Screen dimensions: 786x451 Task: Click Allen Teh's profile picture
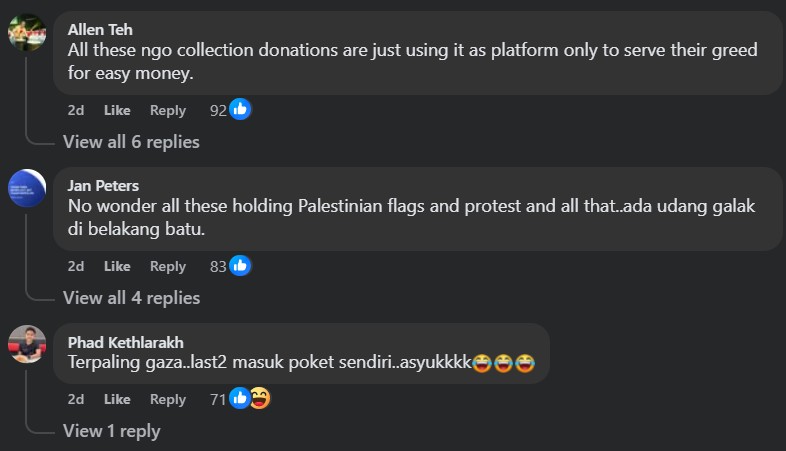[27, 32]
